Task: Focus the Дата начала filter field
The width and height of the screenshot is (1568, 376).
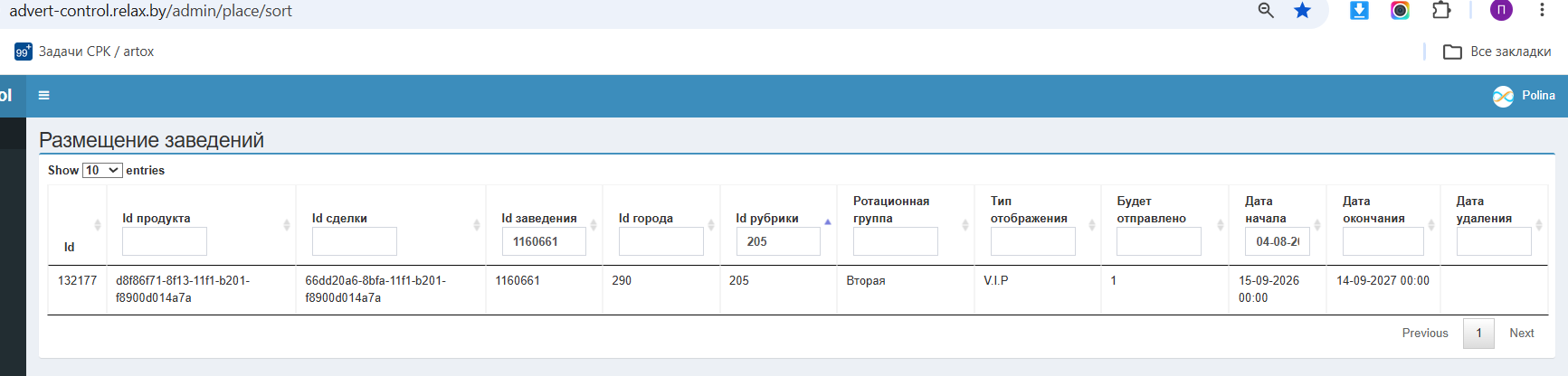Action: click(x=1277, y=241)
